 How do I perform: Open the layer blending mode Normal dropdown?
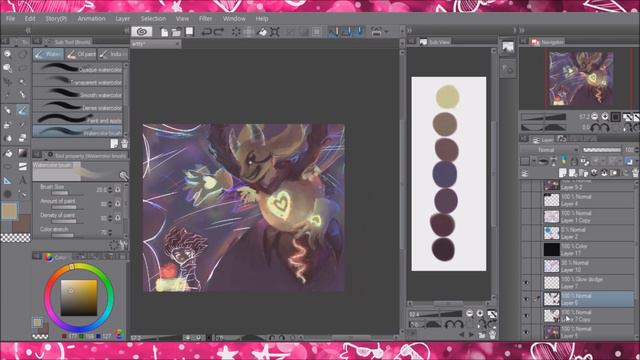click(x=550, y=150)
